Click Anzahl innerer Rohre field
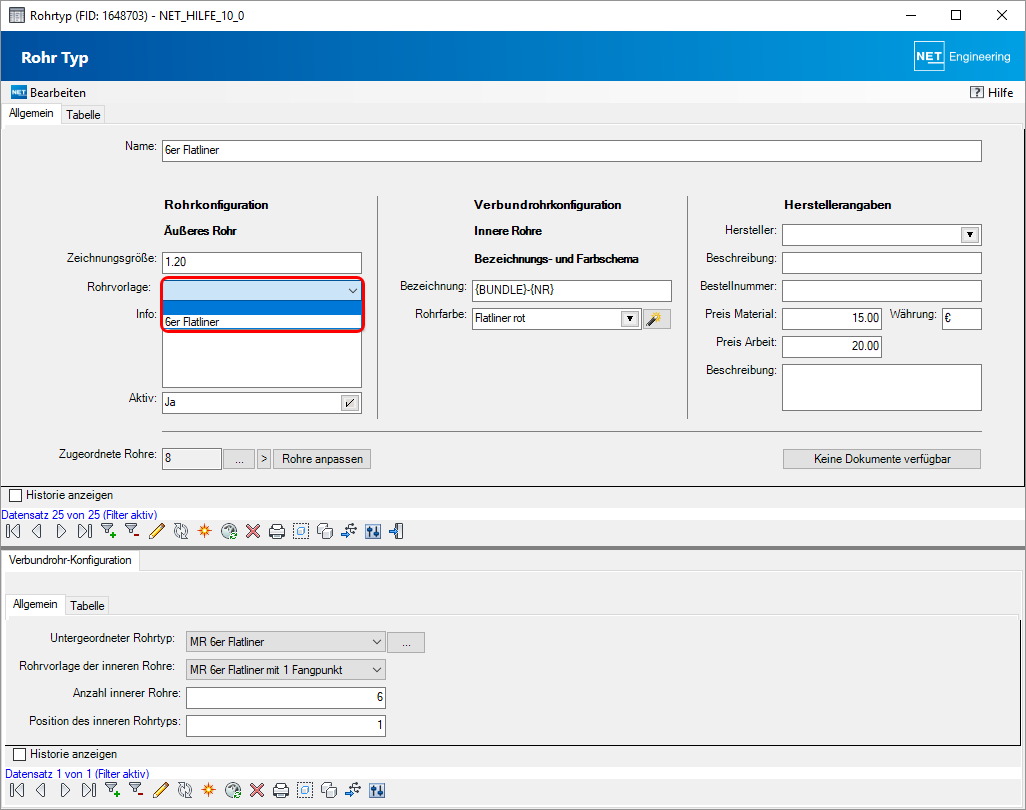The image size is (1026, 810). coord(286,697)
